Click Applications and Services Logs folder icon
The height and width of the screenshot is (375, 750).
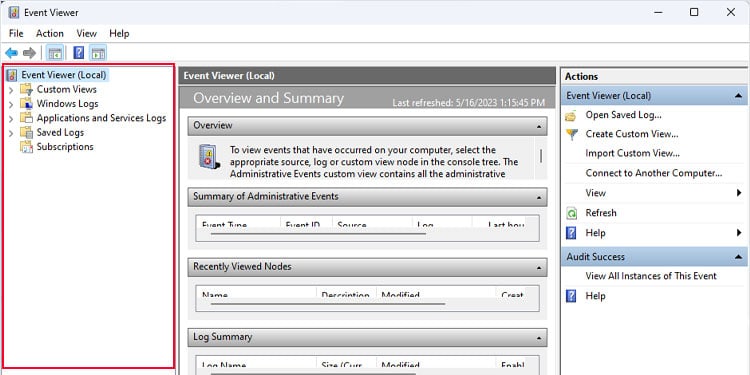coord(26,118)
